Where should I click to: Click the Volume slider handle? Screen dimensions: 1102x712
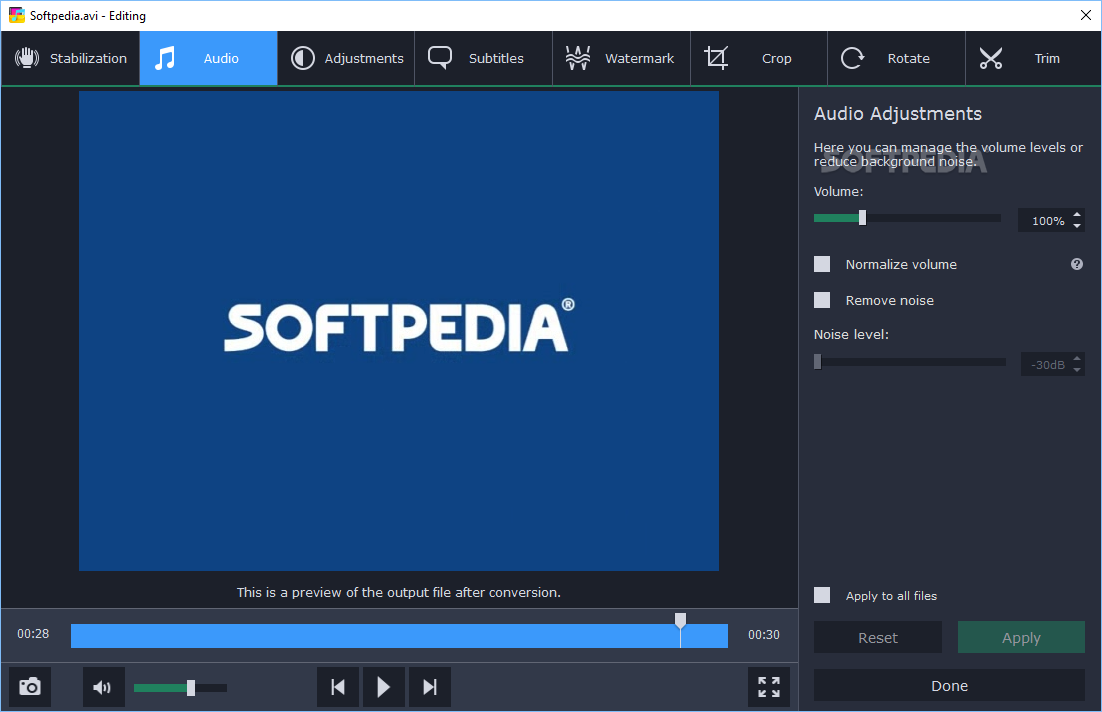862,218
